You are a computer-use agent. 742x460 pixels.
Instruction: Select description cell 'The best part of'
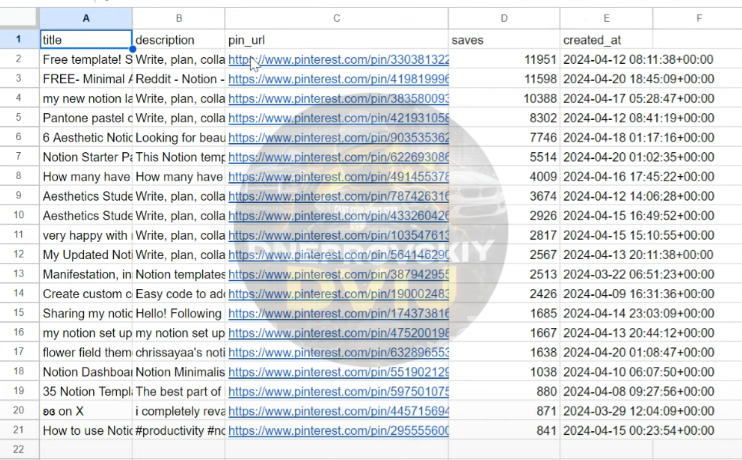(x=179, y=391)
